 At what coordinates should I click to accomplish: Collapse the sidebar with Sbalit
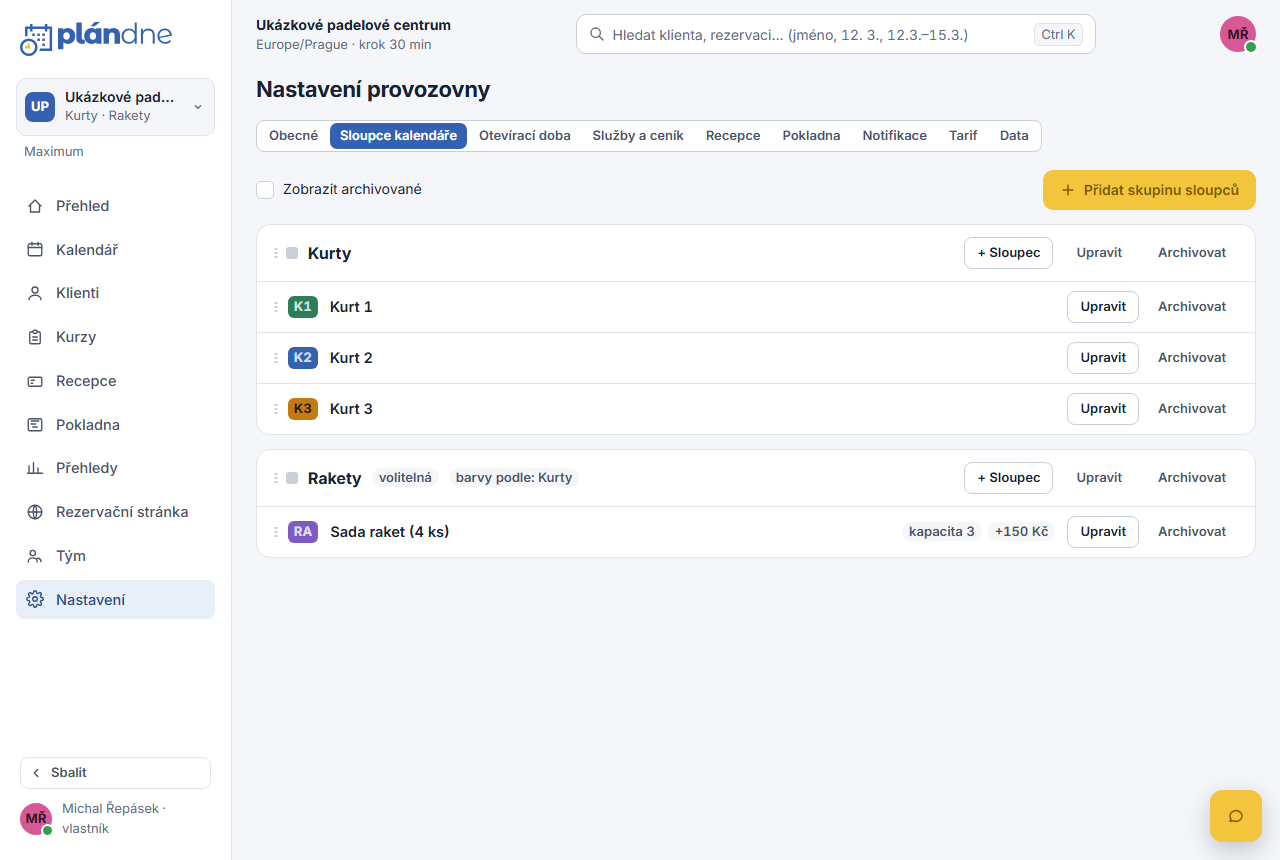pos(115,773)
